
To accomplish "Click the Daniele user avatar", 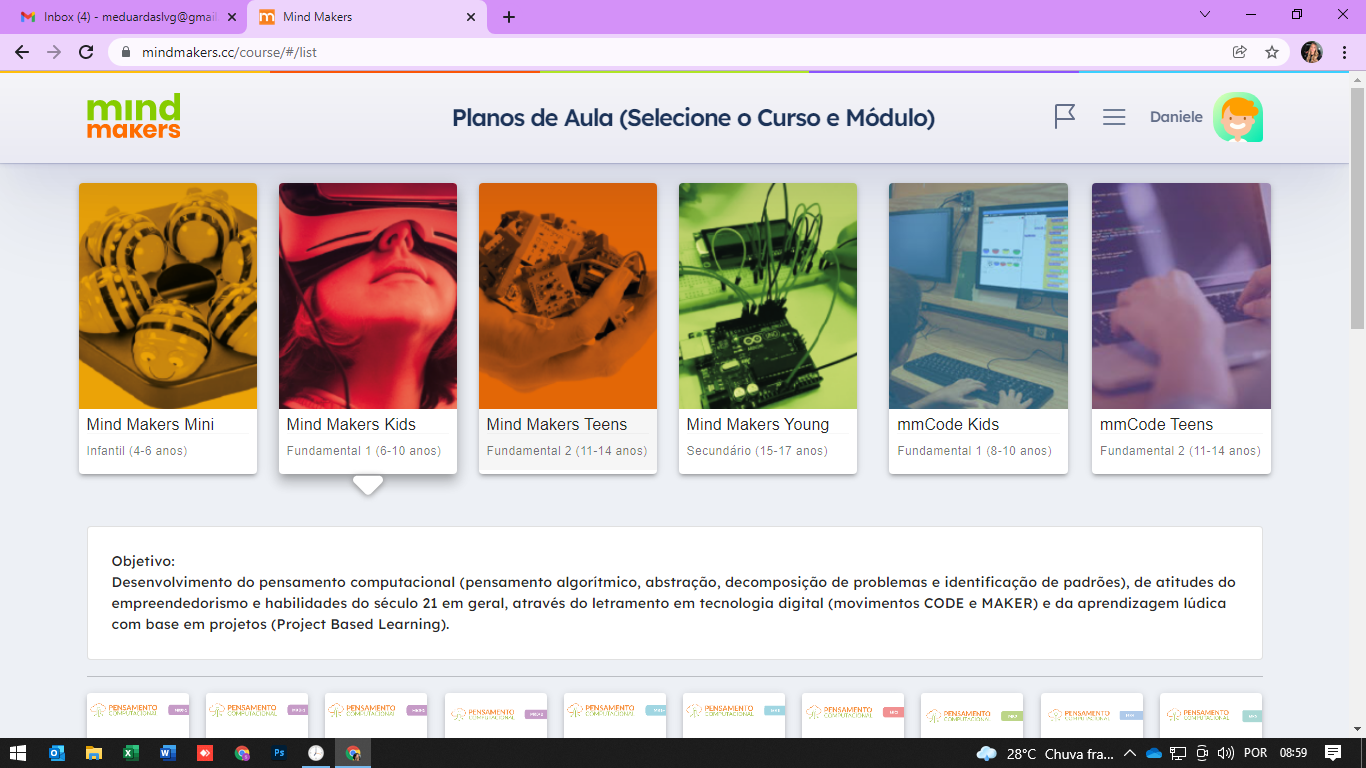I will (x=1238, y=117).
